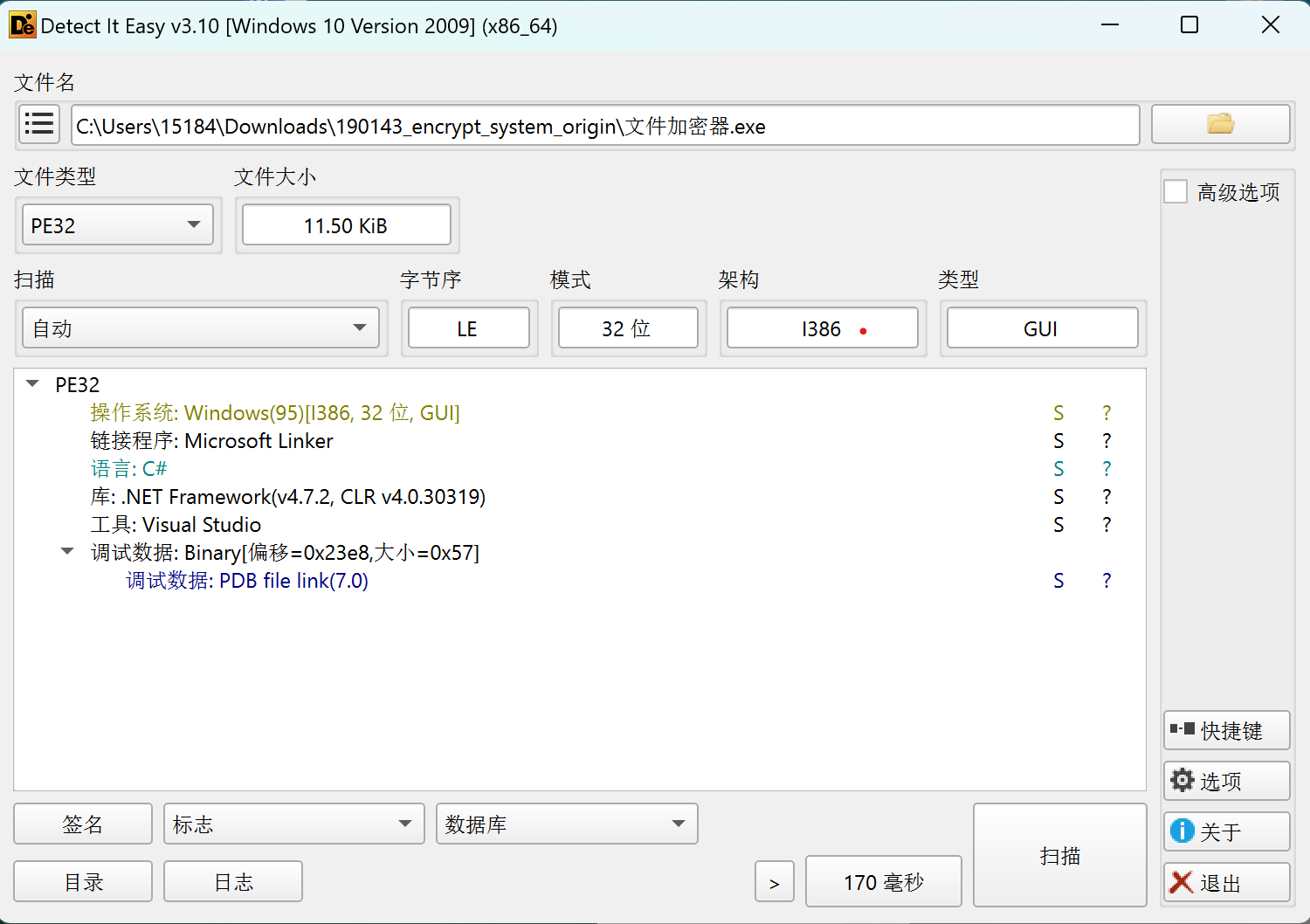Click ? link on Microsoft Linker row

pos(1107,441)
